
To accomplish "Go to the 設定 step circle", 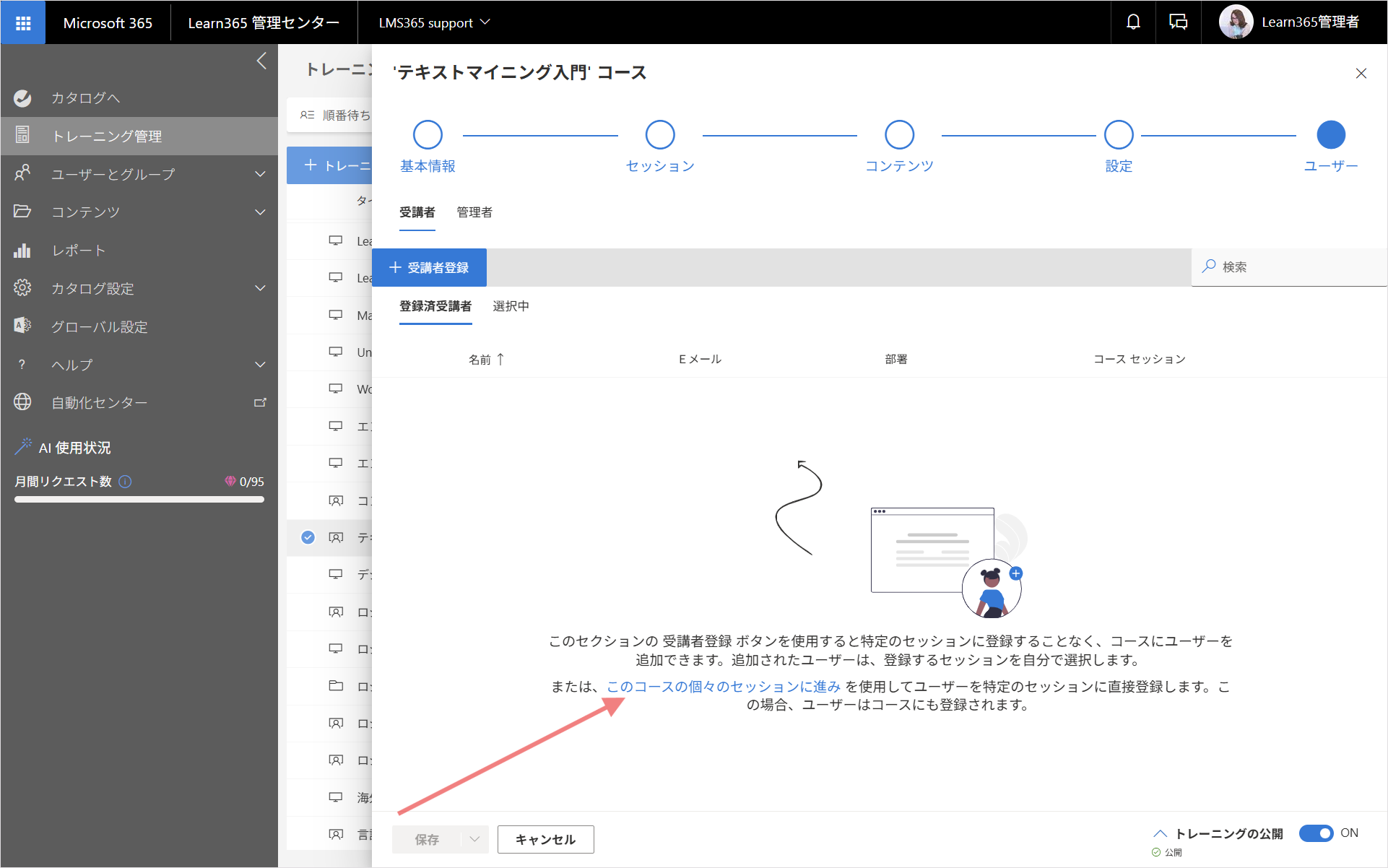I will (1119, 134).
